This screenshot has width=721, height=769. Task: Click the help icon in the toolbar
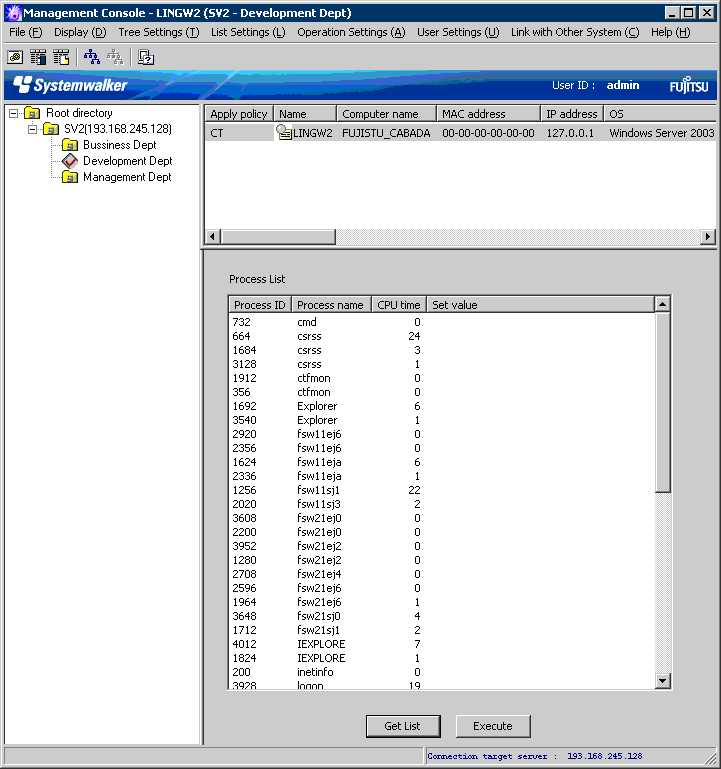[145, 57]
